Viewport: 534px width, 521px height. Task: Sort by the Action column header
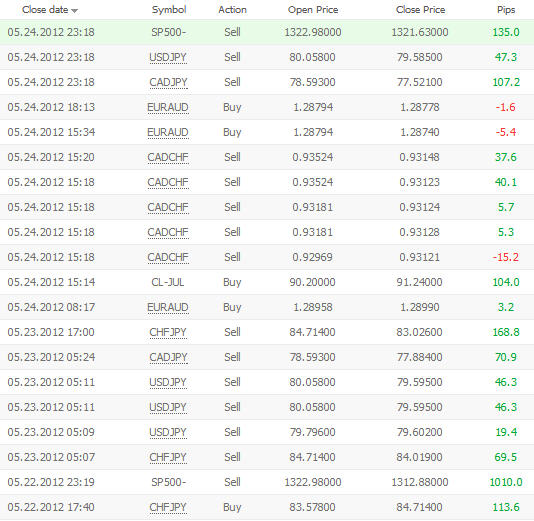(232, 10)
